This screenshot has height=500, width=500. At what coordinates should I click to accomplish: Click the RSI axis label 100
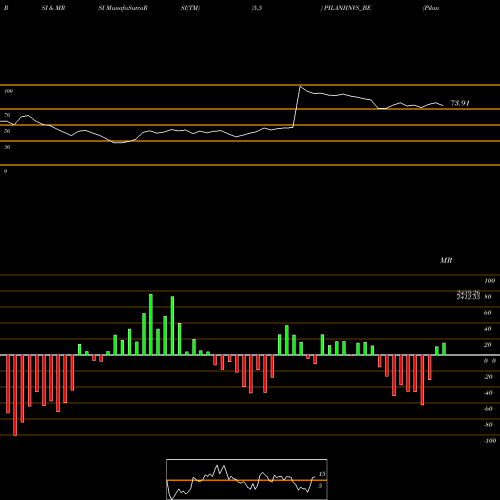coord(9,91)
